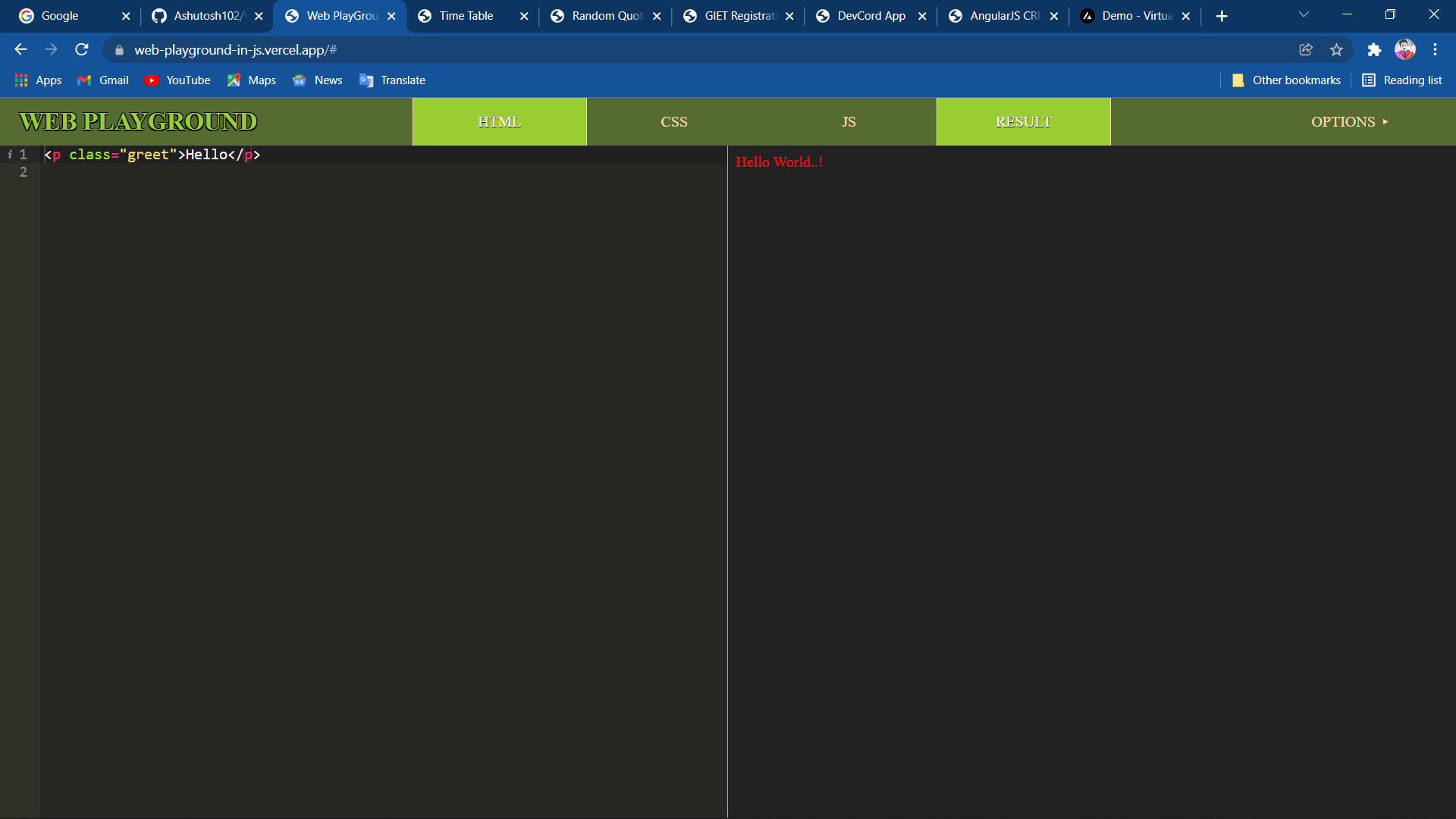Switch to the DevCord App tab
This screenshot has width=1456, height=819.
(x=871, y=16)
